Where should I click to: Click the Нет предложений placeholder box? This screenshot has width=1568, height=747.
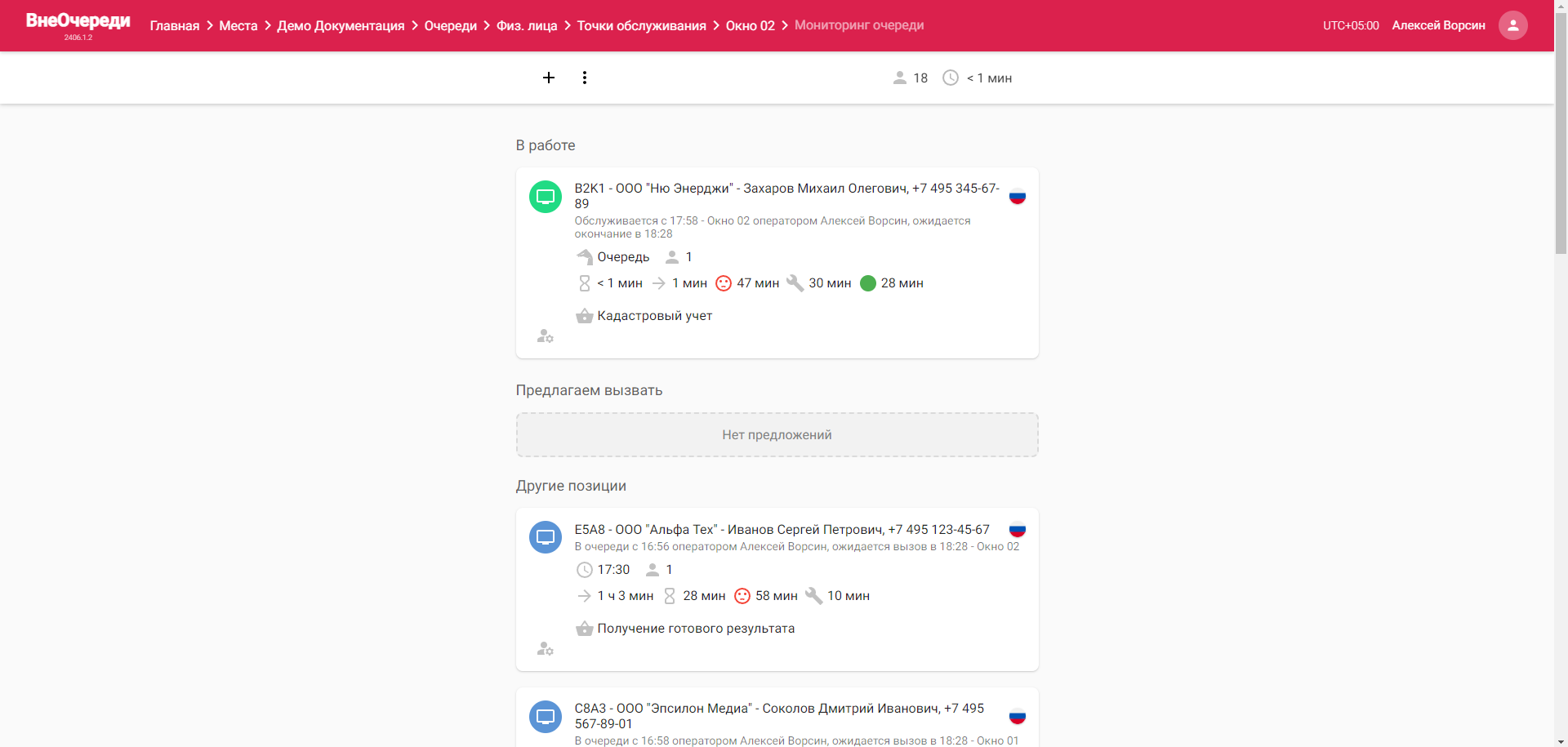(777, 435)
